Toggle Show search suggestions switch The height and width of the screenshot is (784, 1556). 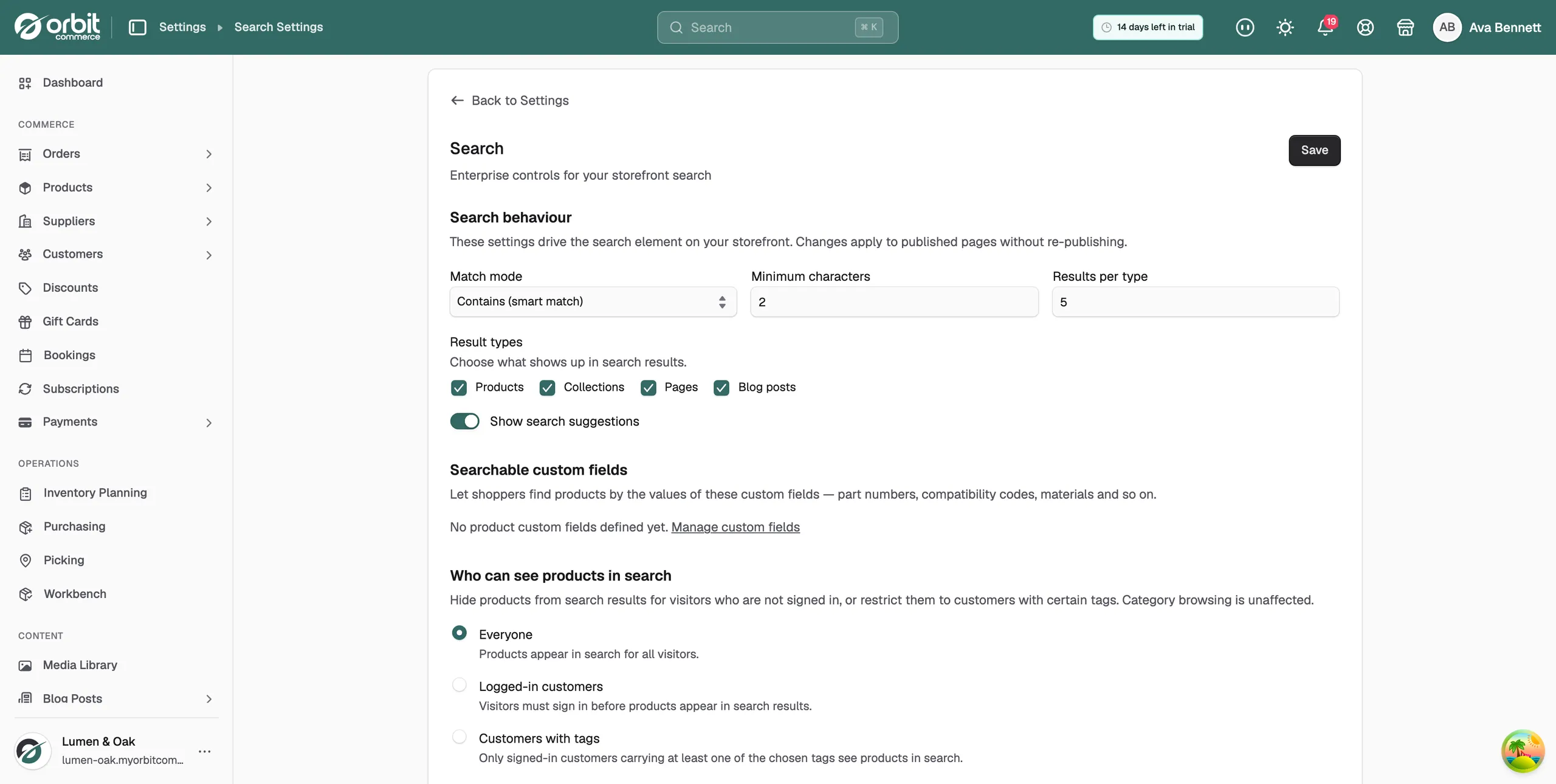[465, 421]
